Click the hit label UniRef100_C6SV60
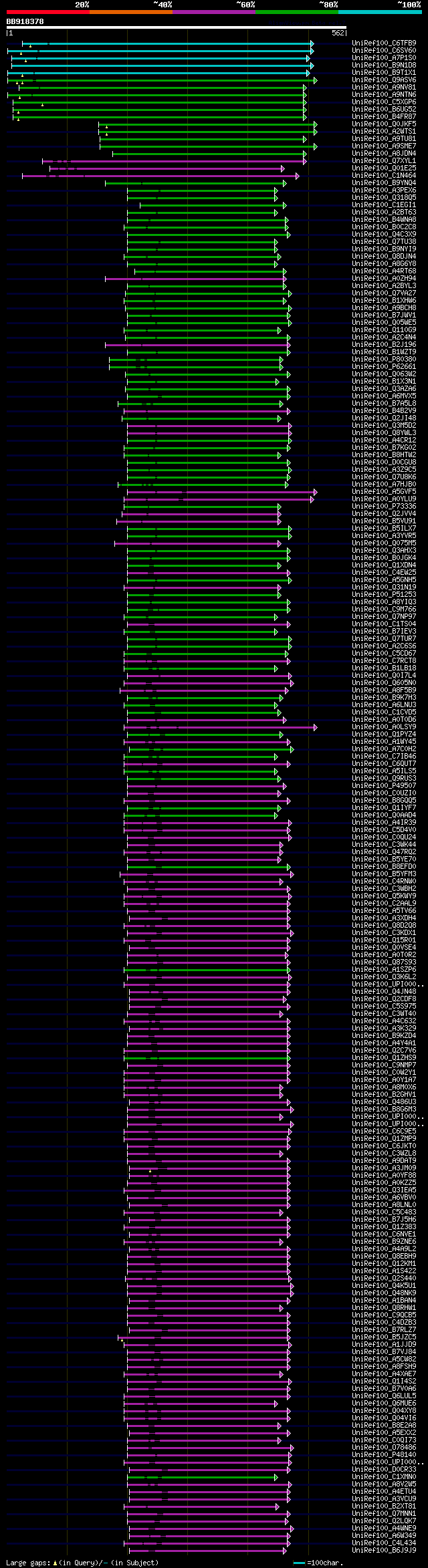428x1568 pixels. 384,51
